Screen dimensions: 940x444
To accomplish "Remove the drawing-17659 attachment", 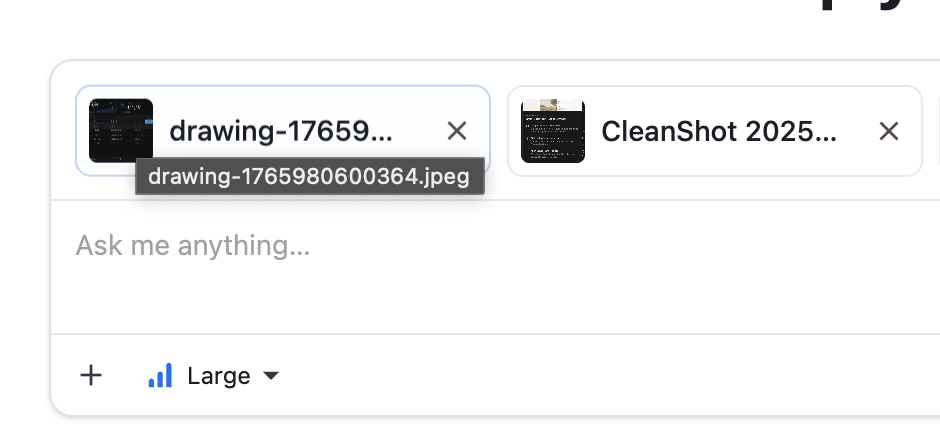I will pos(457,131).
